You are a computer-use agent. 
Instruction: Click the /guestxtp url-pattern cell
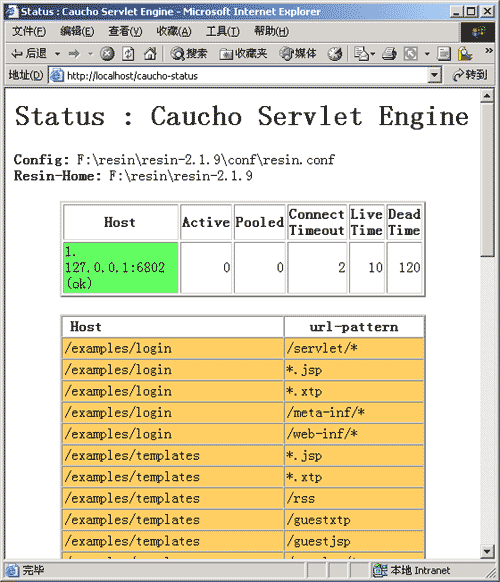tap(354, 520)
